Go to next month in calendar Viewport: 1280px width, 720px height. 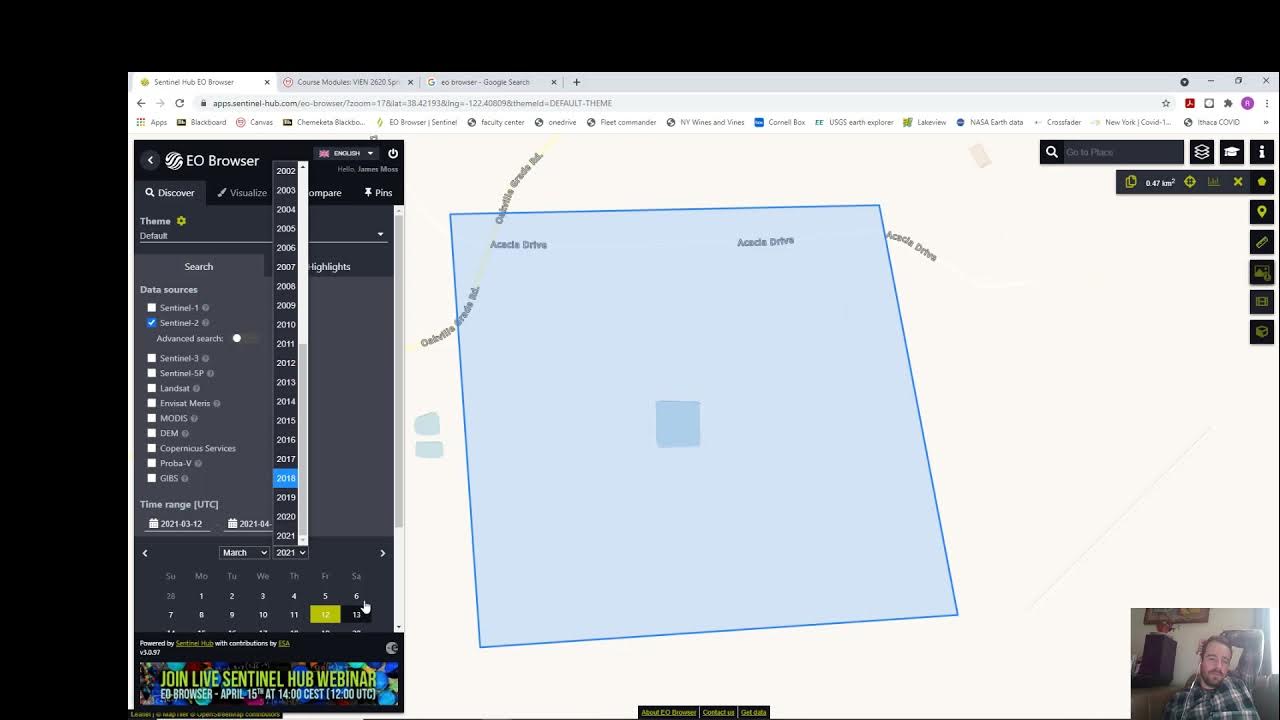382,553
